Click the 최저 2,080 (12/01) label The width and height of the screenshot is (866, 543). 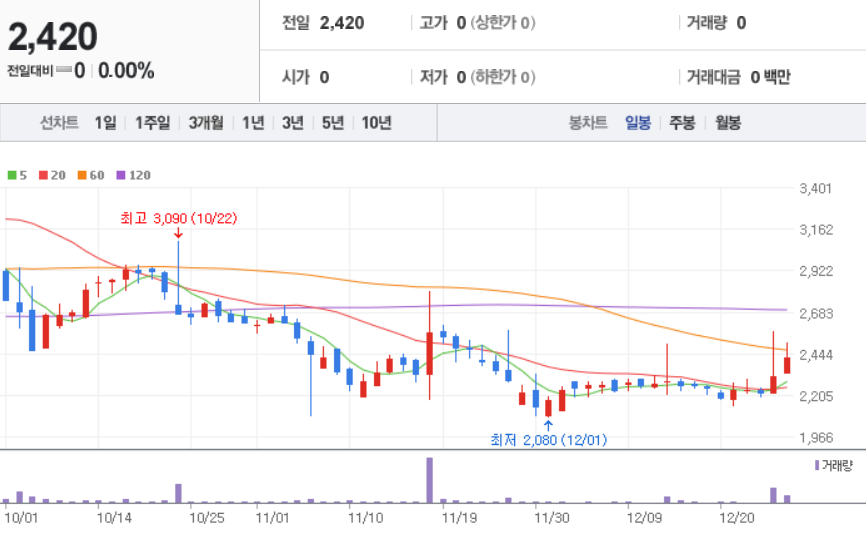point(548,440)
